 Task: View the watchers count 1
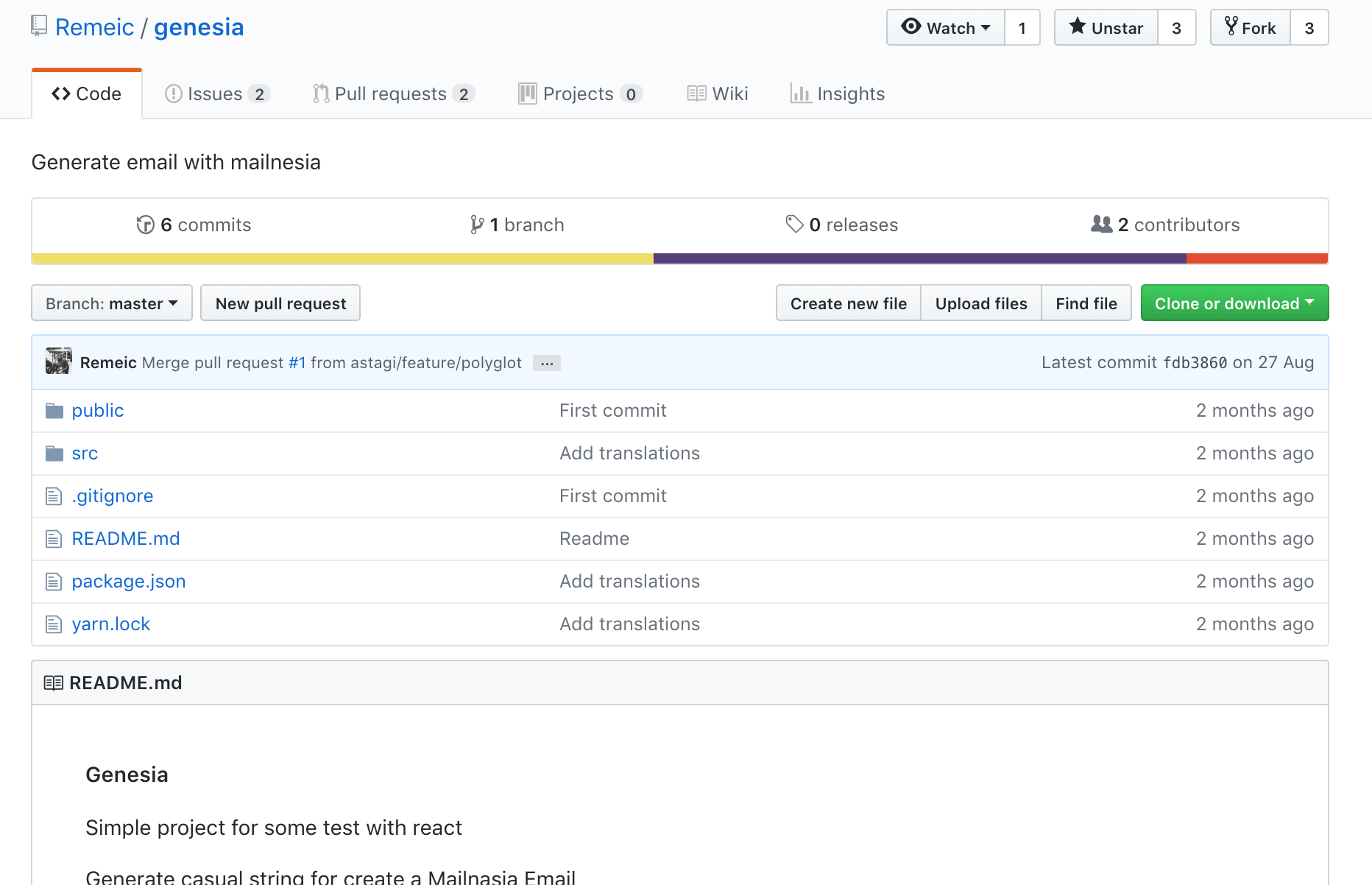coord(1022,28)
